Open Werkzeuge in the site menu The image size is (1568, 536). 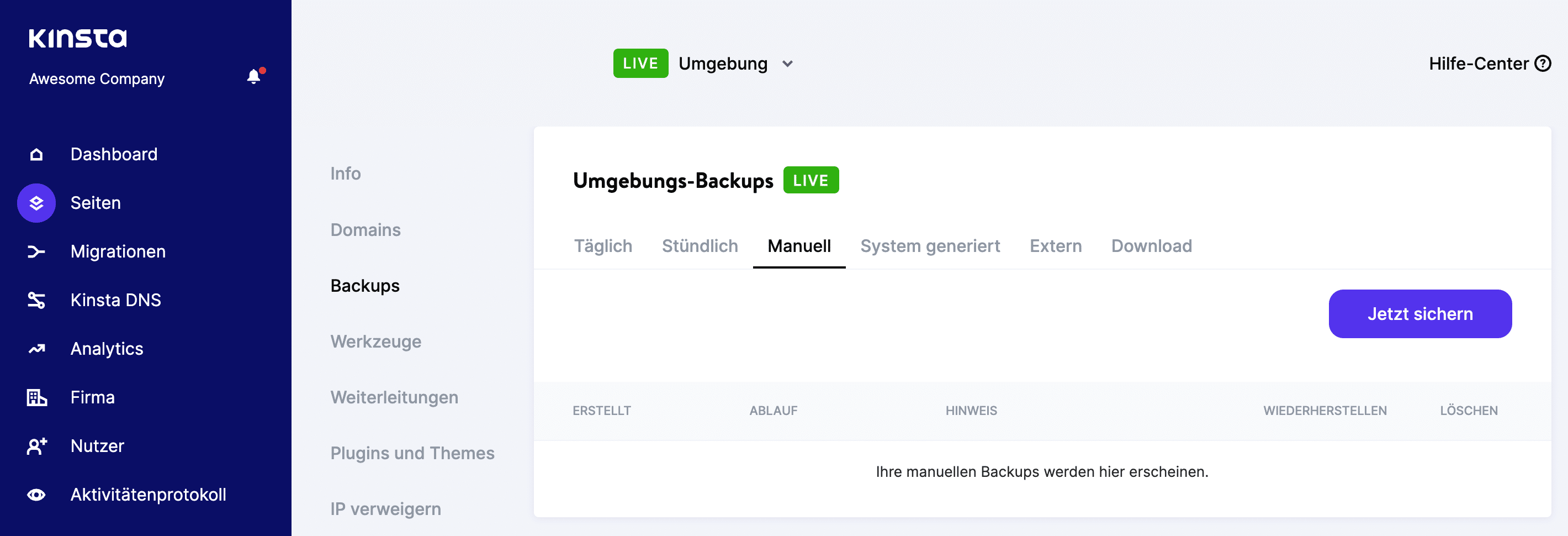[x=375, y=341]
